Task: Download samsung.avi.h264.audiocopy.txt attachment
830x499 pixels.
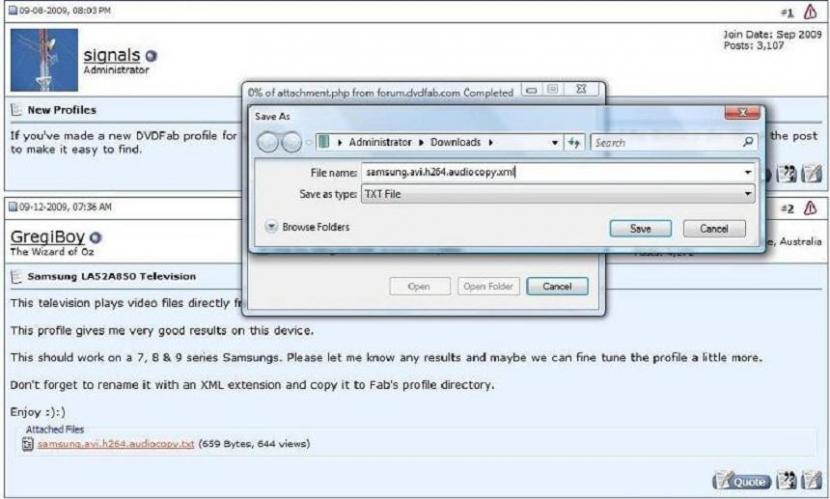Action: (115, 443)
